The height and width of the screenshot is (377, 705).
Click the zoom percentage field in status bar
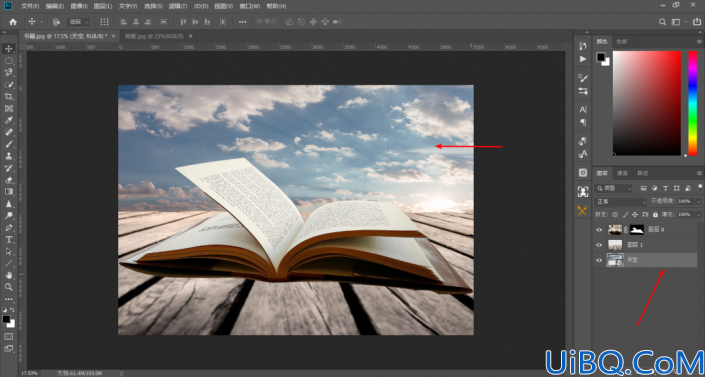(29, 373)
